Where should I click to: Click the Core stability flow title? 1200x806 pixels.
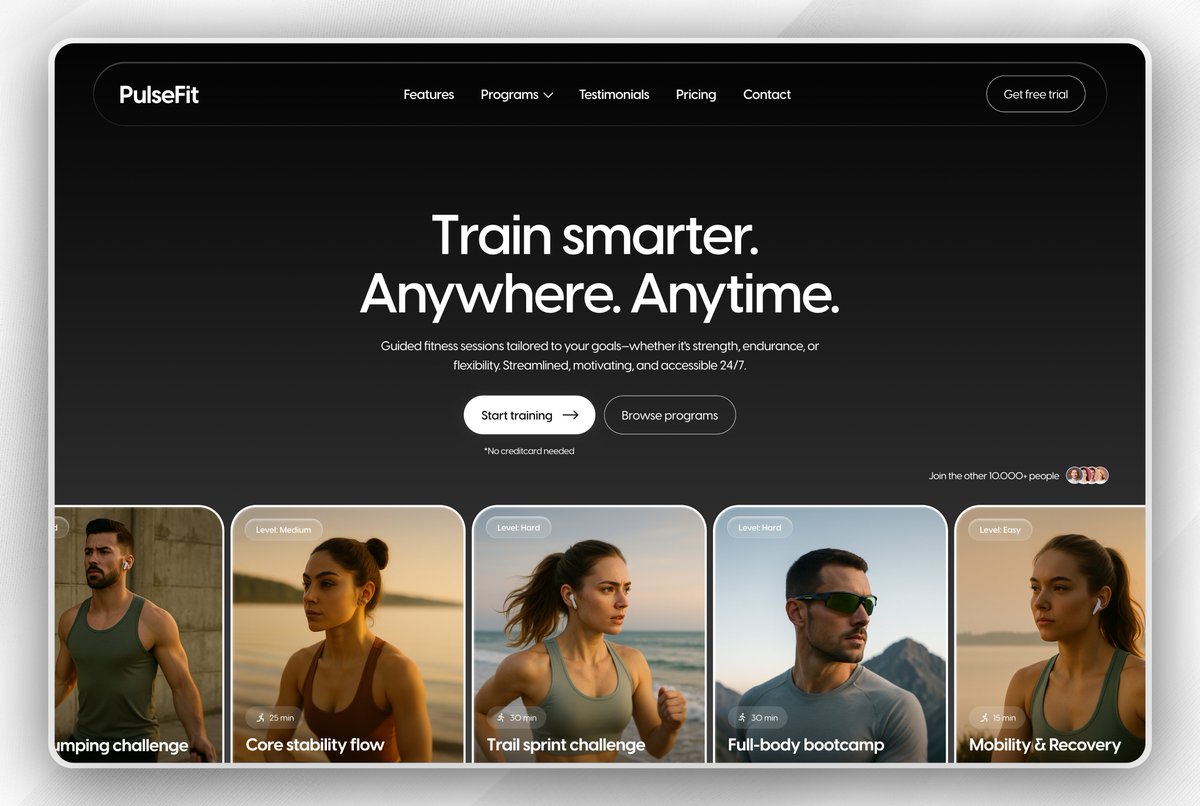coord(315,745)
